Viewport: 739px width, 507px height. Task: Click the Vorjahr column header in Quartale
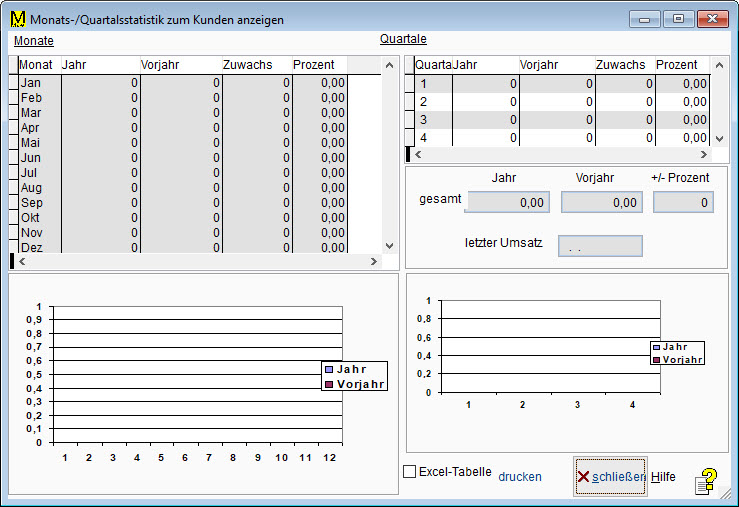(x=556, y=65)
